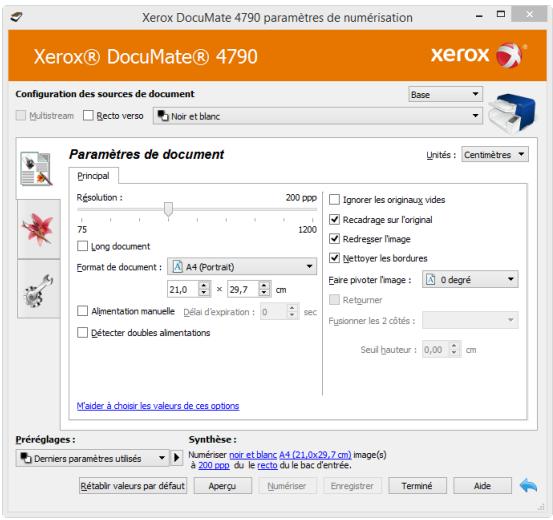553x520 pixels.
Task: Click the Fusionner les 2 côtés dropdown
Action: point(470,320)
